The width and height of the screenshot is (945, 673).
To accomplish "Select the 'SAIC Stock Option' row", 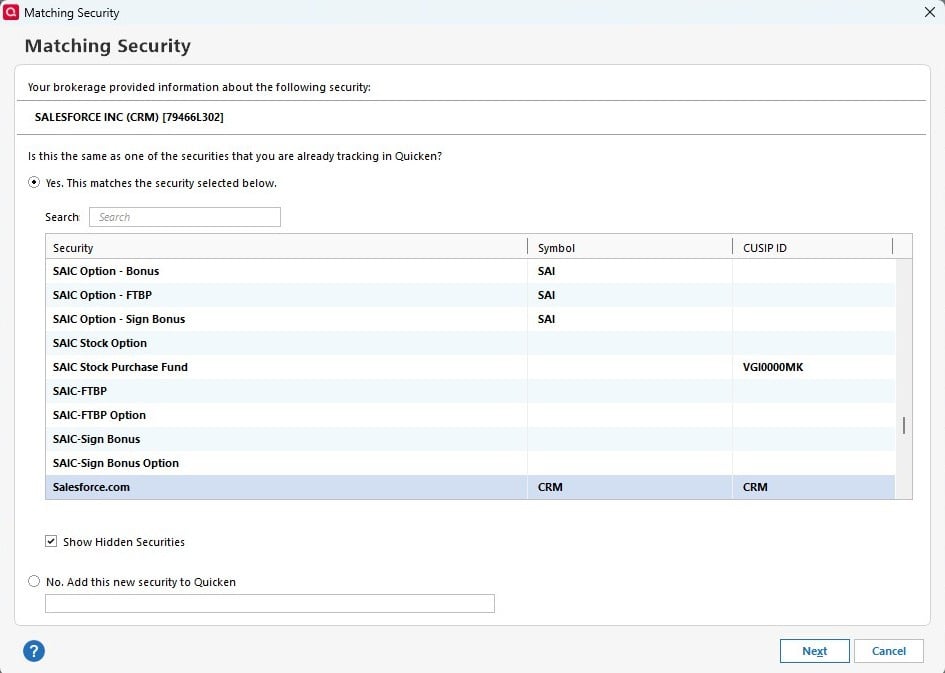I will pyautogui.click(x=470, y=343).
